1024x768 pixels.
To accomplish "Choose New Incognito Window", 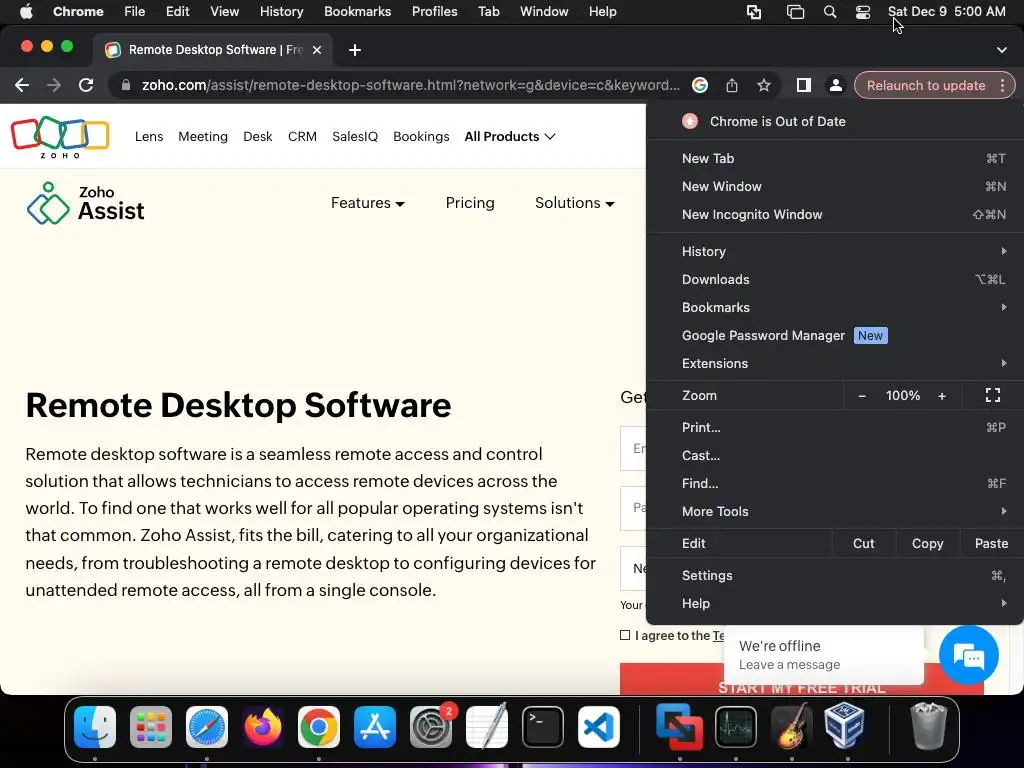I will click(835, 215).
